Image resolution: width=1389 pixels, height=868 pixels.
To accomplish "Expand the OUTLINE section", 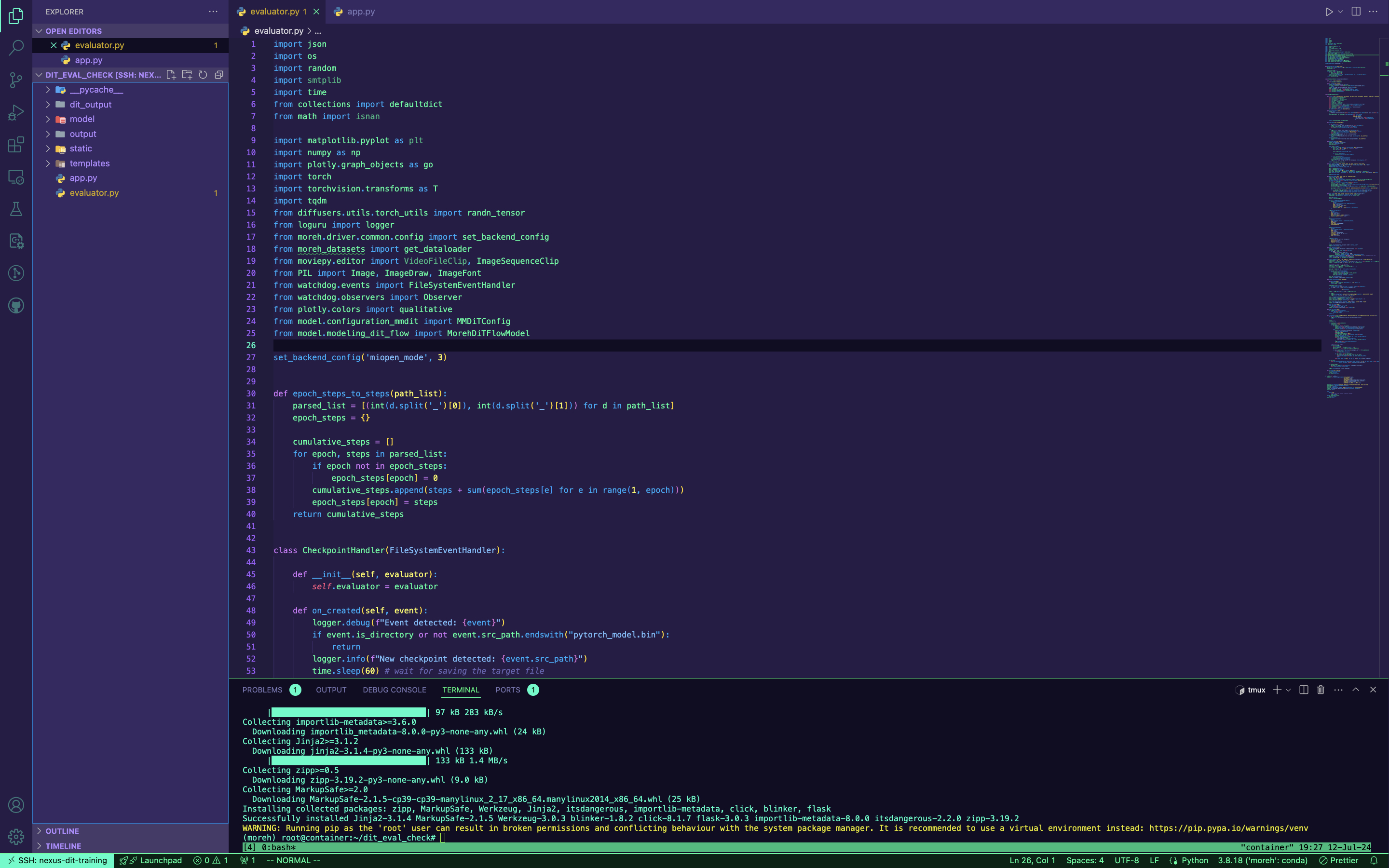I will [62, 831].
